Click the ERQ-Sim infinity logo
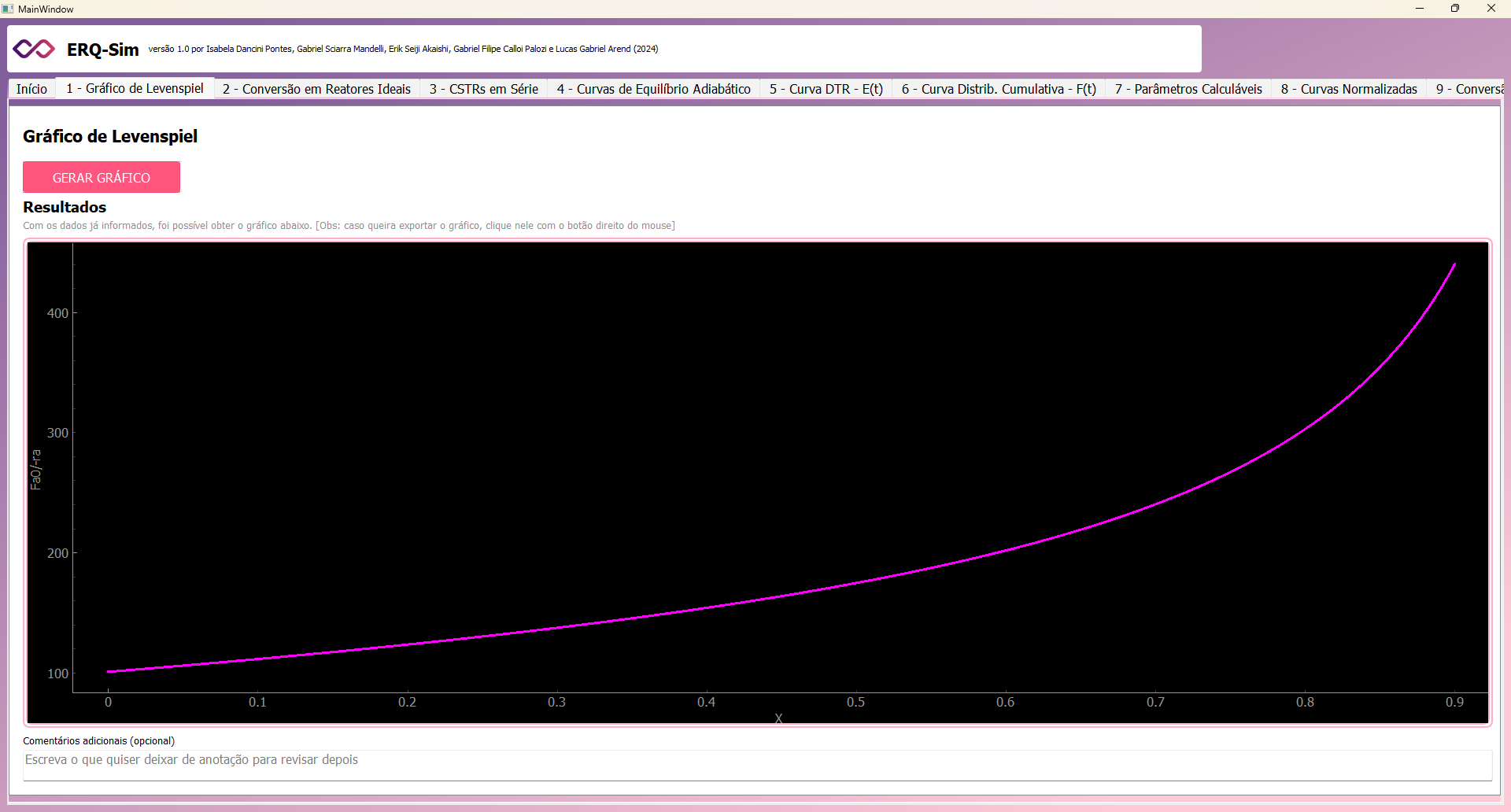 pos(34,49)
